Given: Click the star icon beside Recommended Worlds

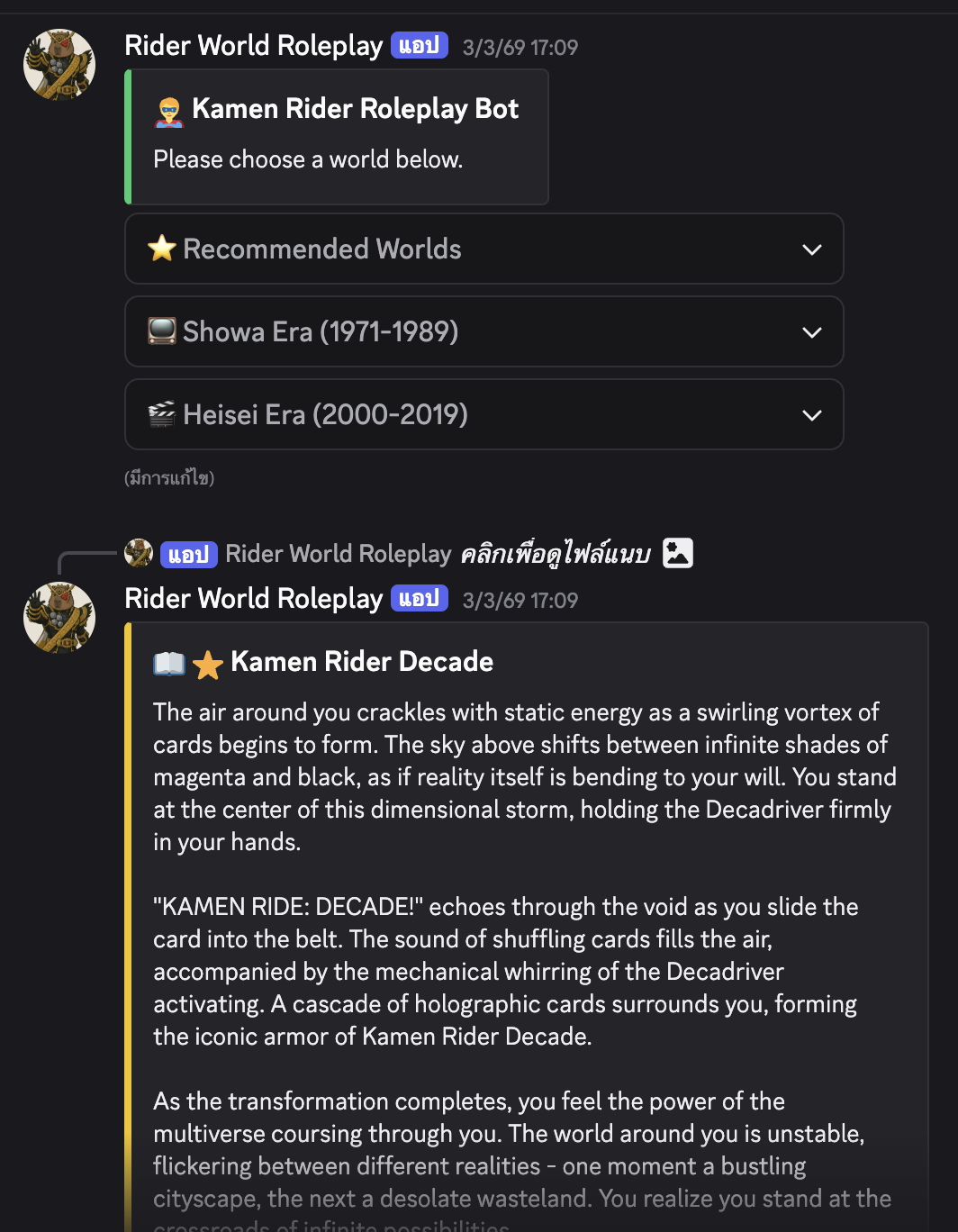Looking at the screenshot, I should tap(162, 249).
